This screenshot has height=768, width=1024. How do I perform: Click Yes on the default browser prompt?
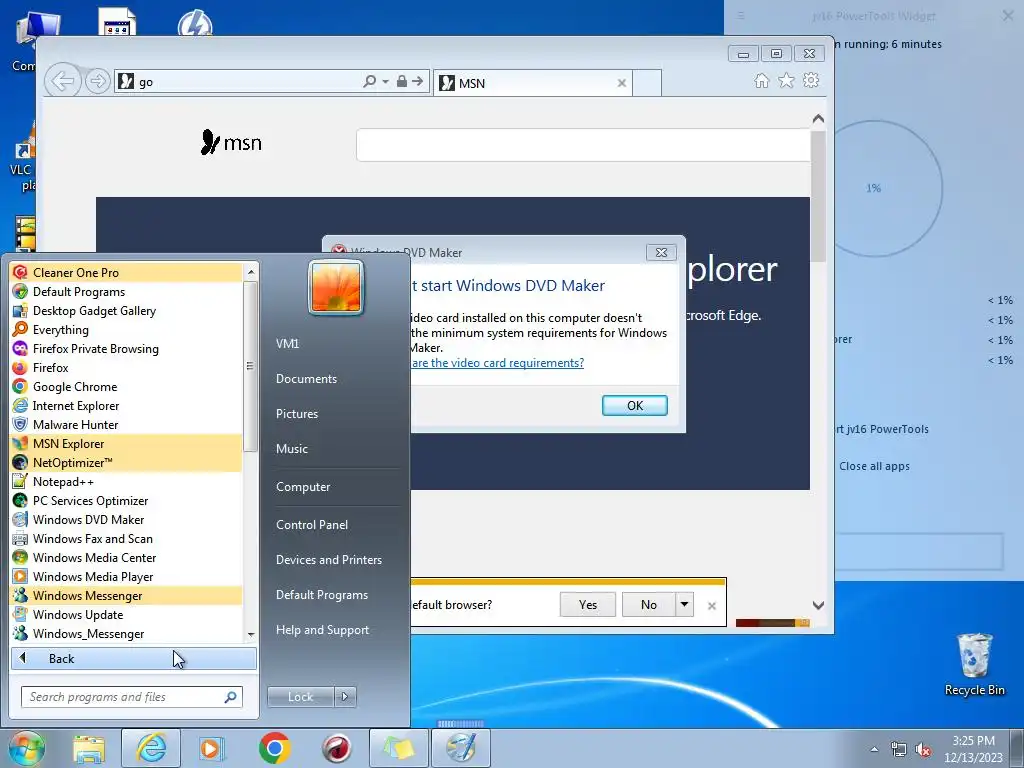click(x=588, y=604)
